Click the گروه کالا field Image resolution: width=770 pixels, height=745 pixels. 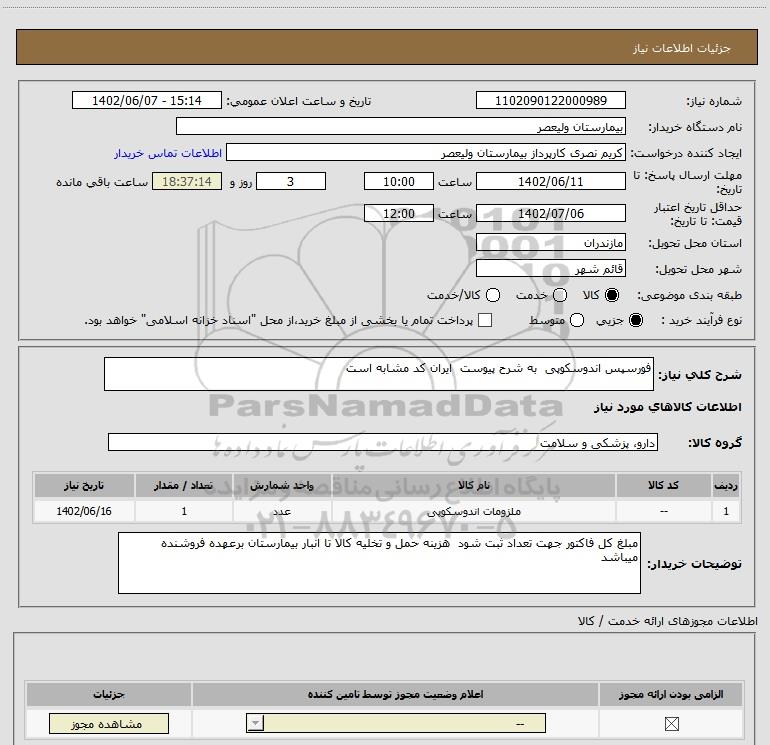pos(383,442)
